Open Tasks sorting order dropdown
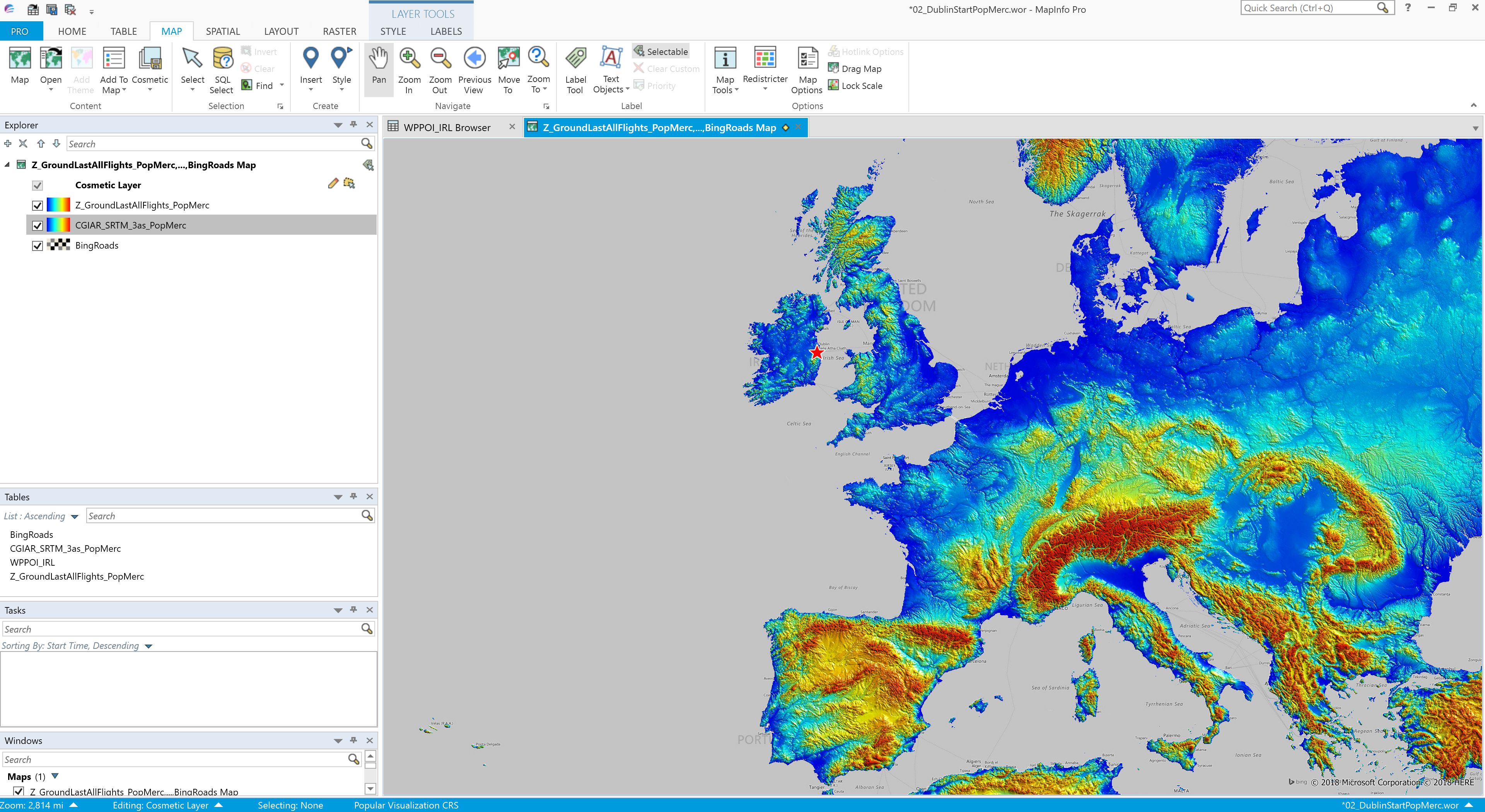This screenshot has width=1485, height=812. pos(148,647)
